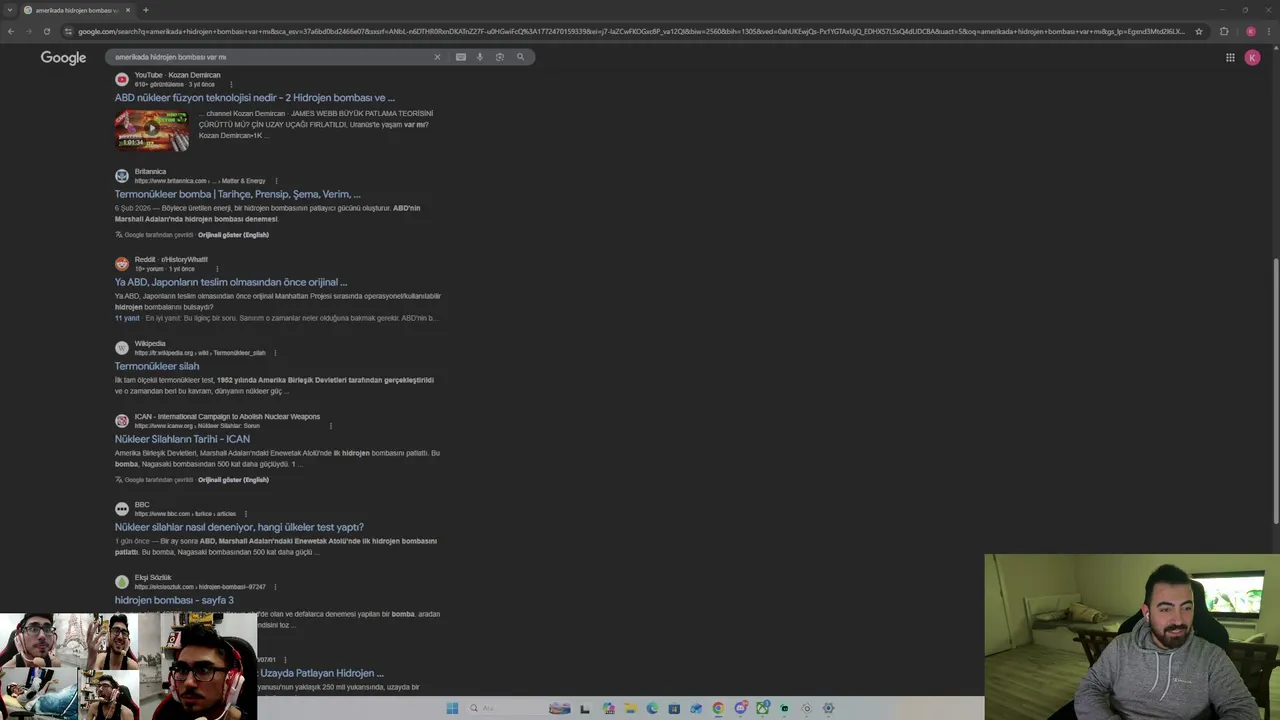Open File Explorer from the taskbar
The height and width of the screenshot is (720, 1280).
tap(630, 708)
